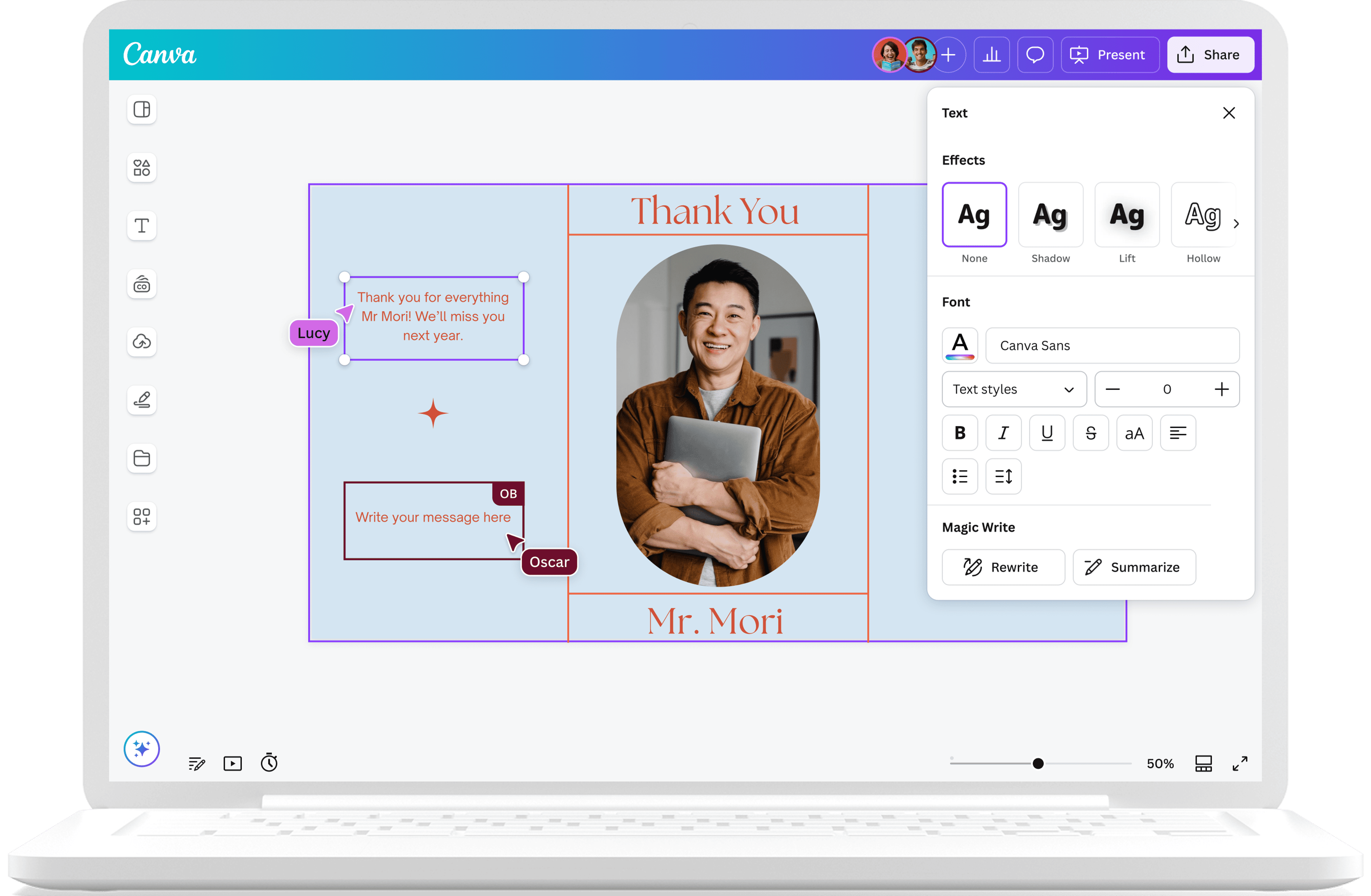Open the Brand kit sidebar icon
This screenshot has height=896, width=1371.
point(142,284)
